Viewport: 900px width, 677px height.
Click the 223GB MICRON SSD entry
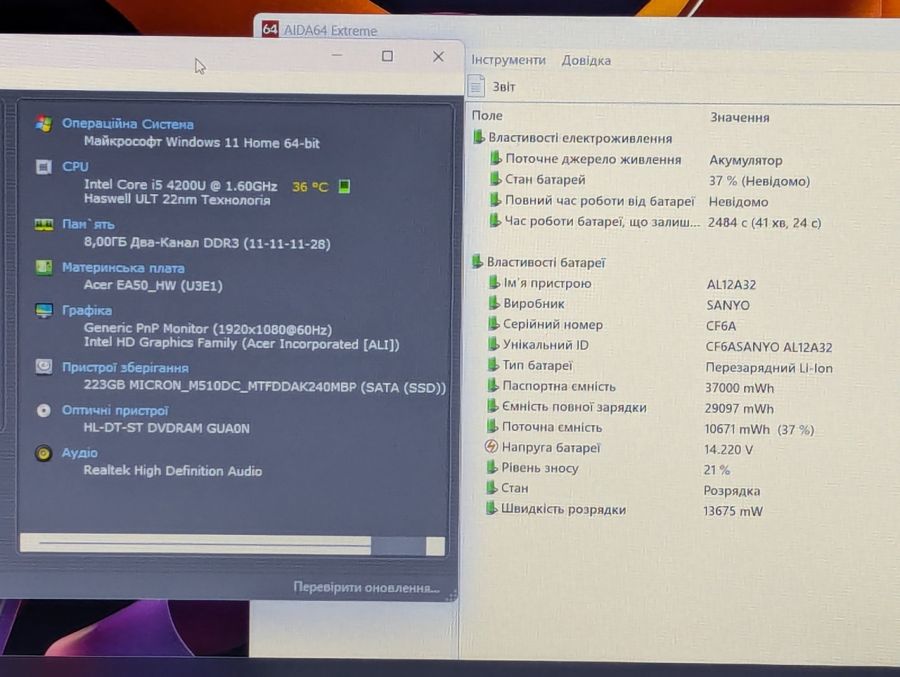pyautogui.click(x=265, y=386)
